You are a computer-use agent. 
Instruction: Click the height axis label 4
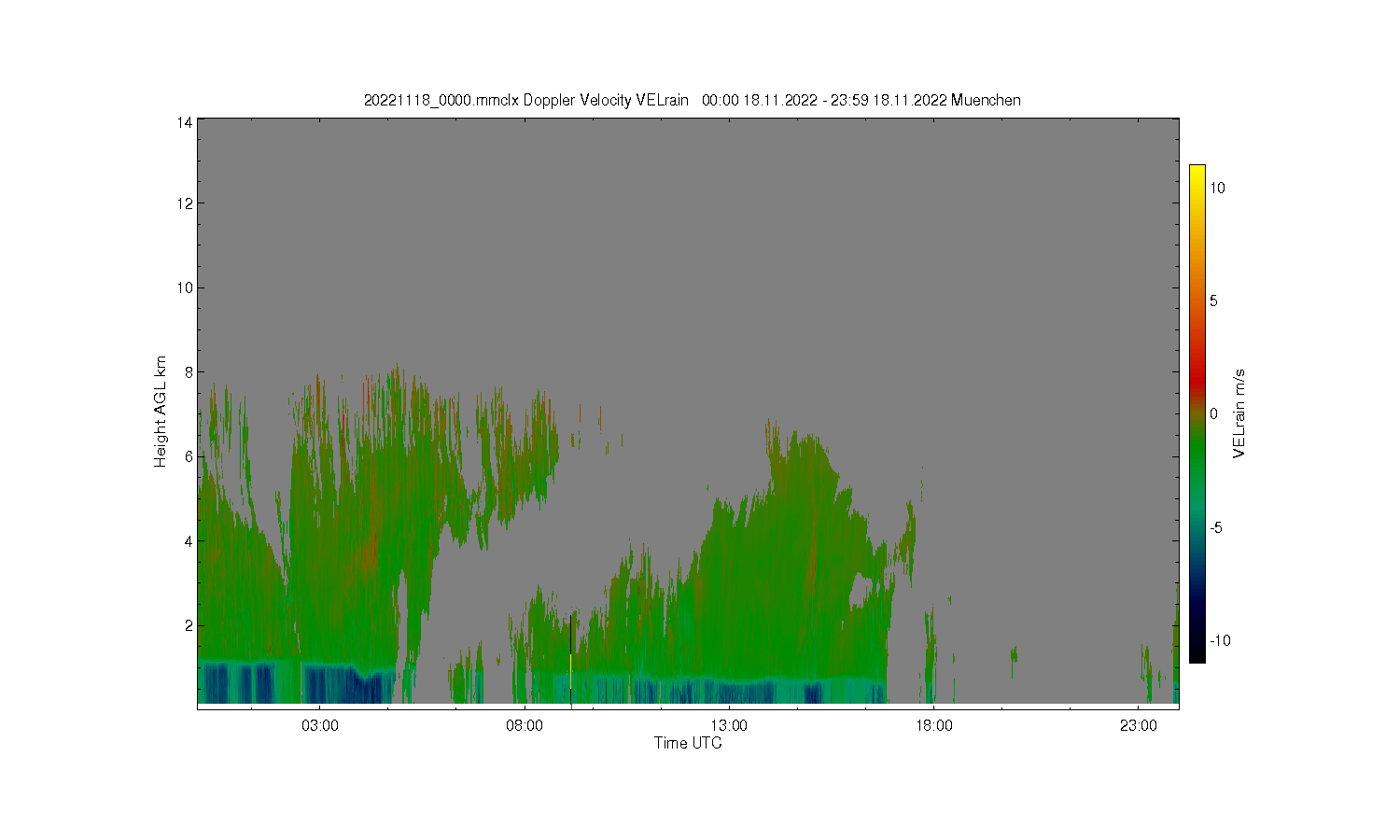coord(189,541)
